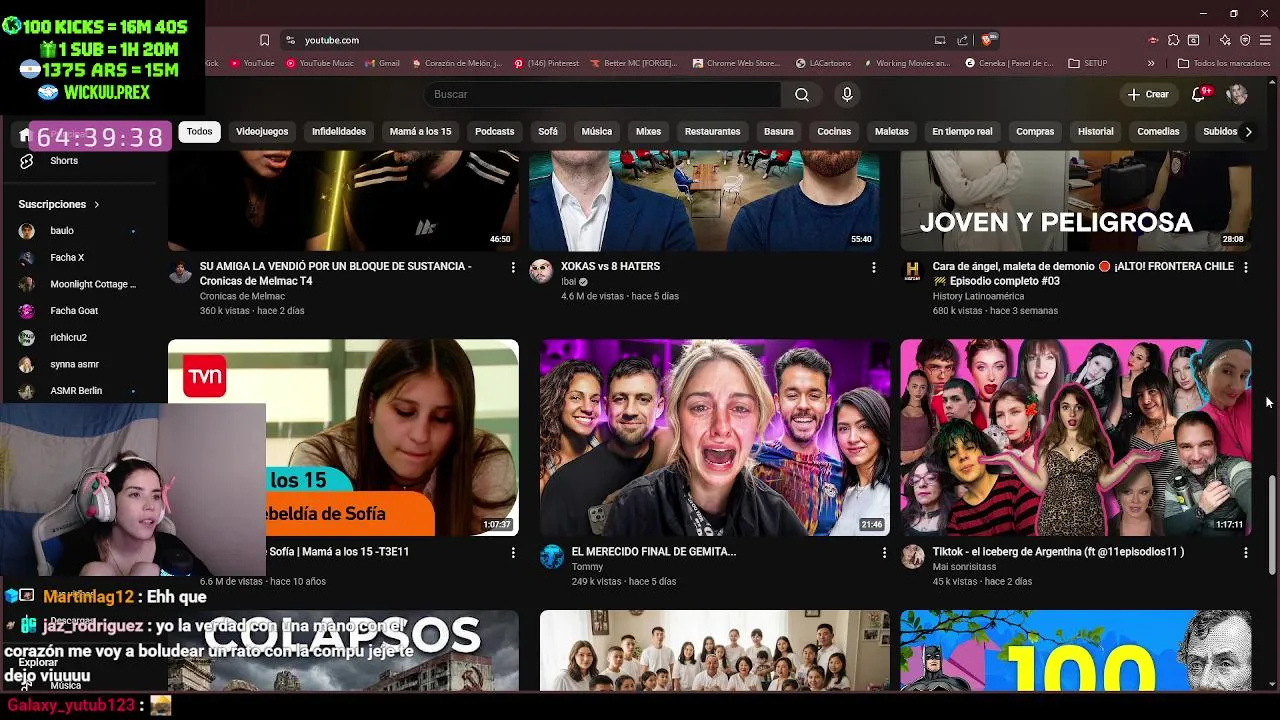Open the site settings icon beside youtube.com

point(290,40)
